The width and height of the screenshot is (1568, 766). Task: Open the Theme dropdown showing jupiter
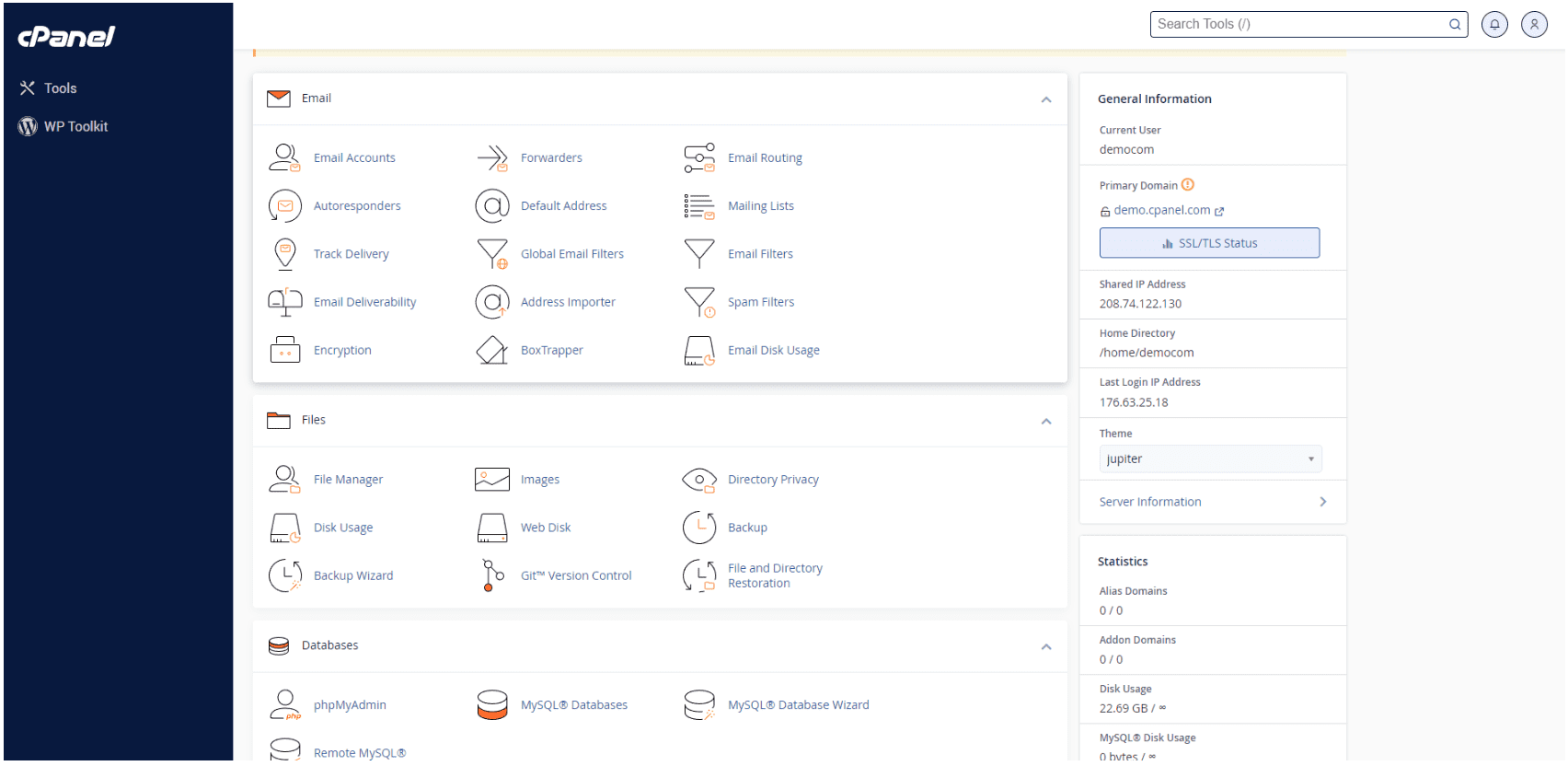pos(1210,458)
